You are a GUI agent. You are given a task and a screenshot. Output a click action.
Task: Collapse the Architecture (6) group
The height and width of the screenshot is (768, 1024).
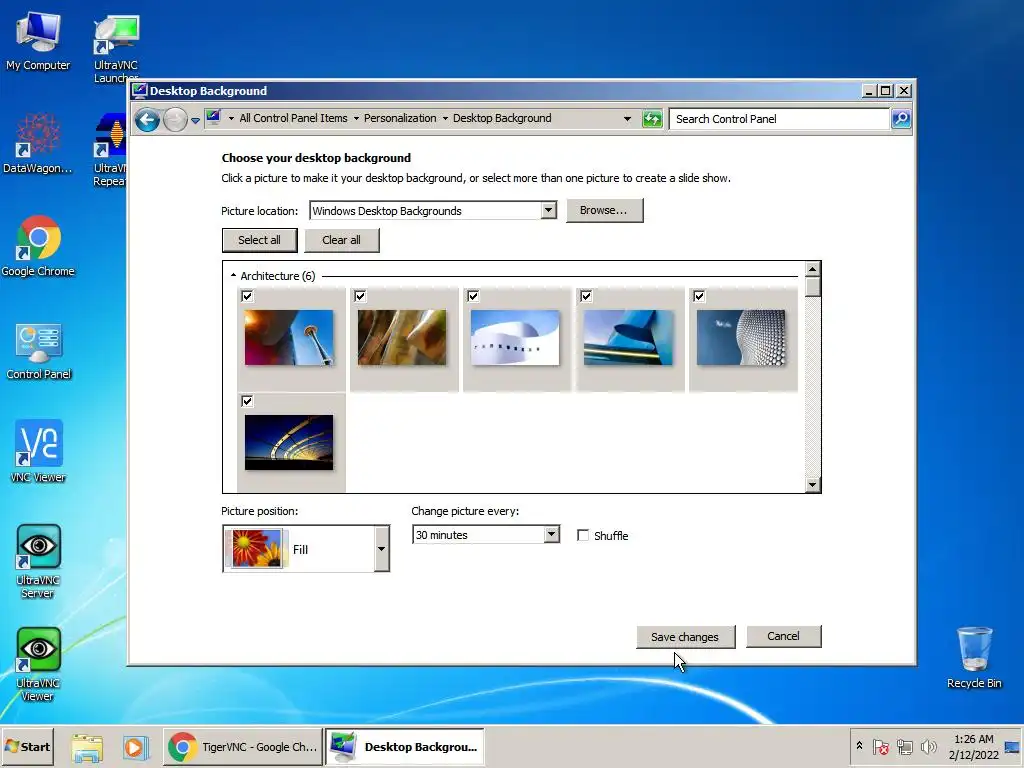(233, 276)
